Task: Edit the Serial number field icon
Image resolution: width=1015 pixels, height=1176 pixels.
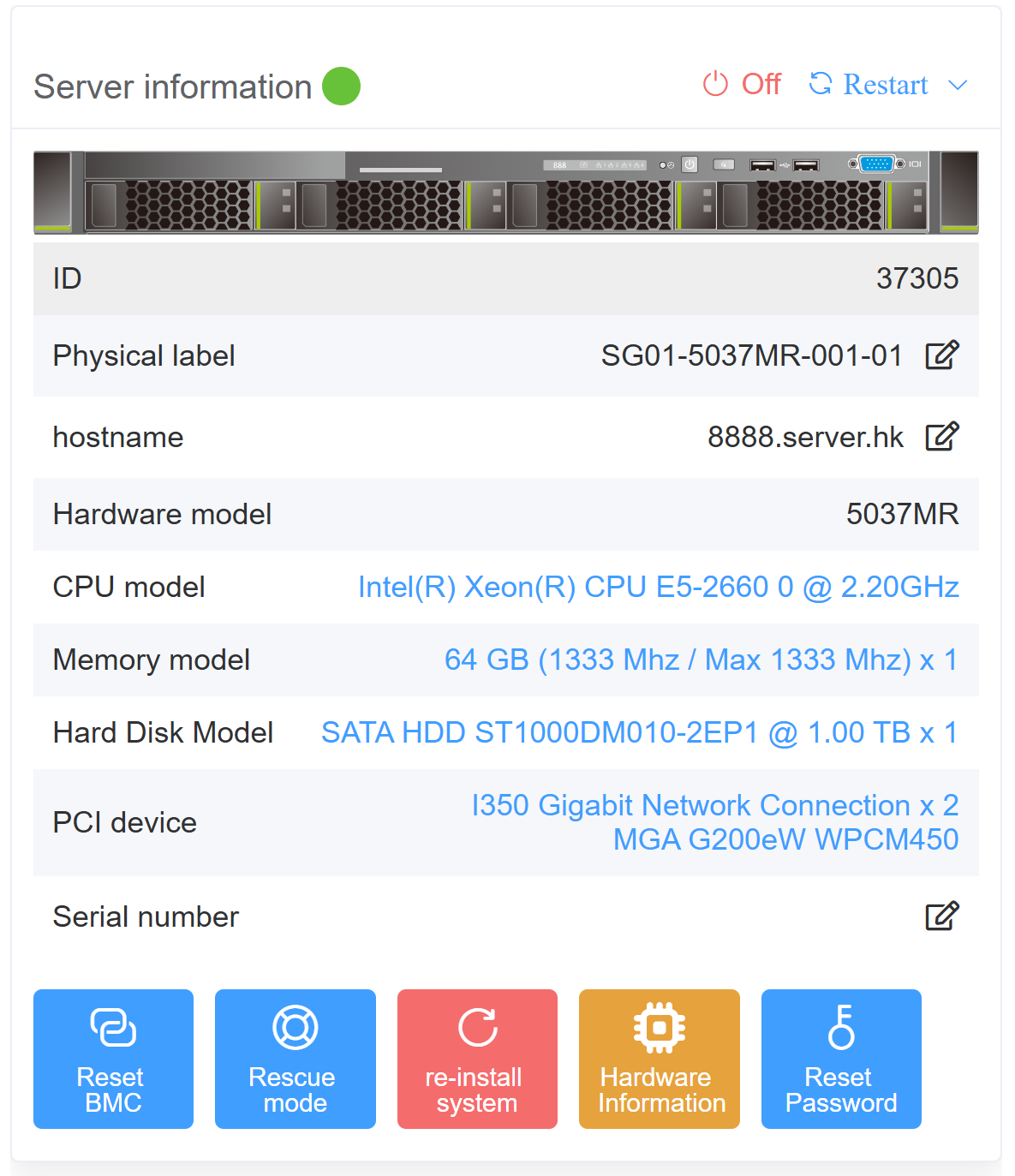Action: [941, 916]
